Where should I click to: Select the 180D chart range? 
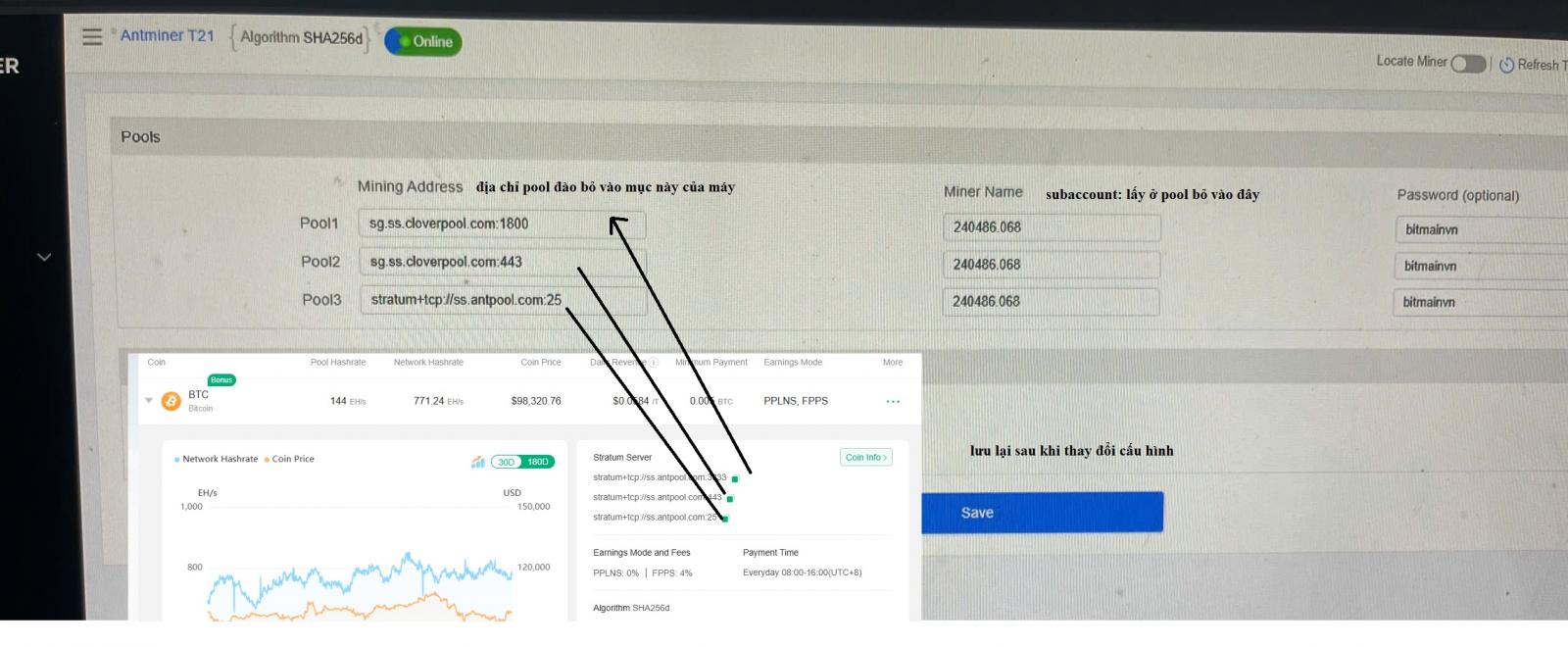coord(538,462)
